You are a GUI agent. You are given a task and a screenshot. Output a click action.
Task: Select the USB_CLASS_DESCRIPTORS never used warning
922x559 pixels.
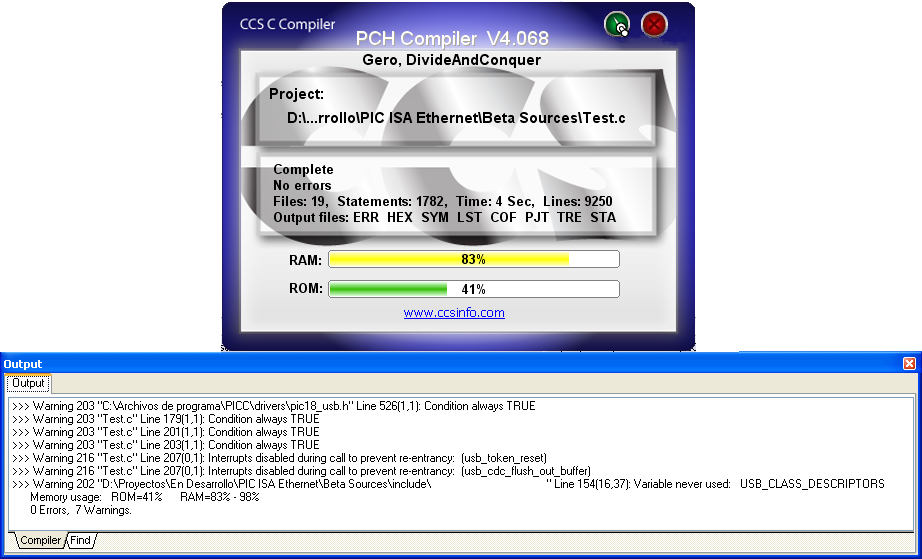[448, 484]
